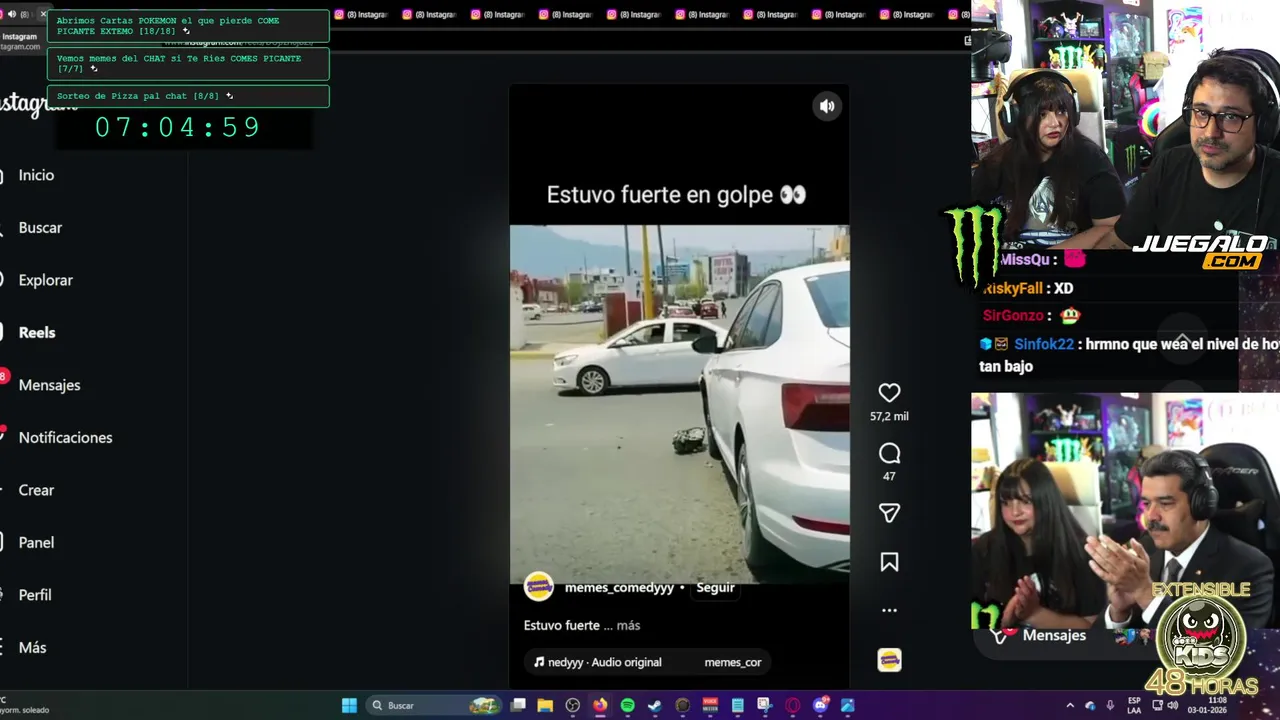Open Steam from the taskbar

click(654, 705)
